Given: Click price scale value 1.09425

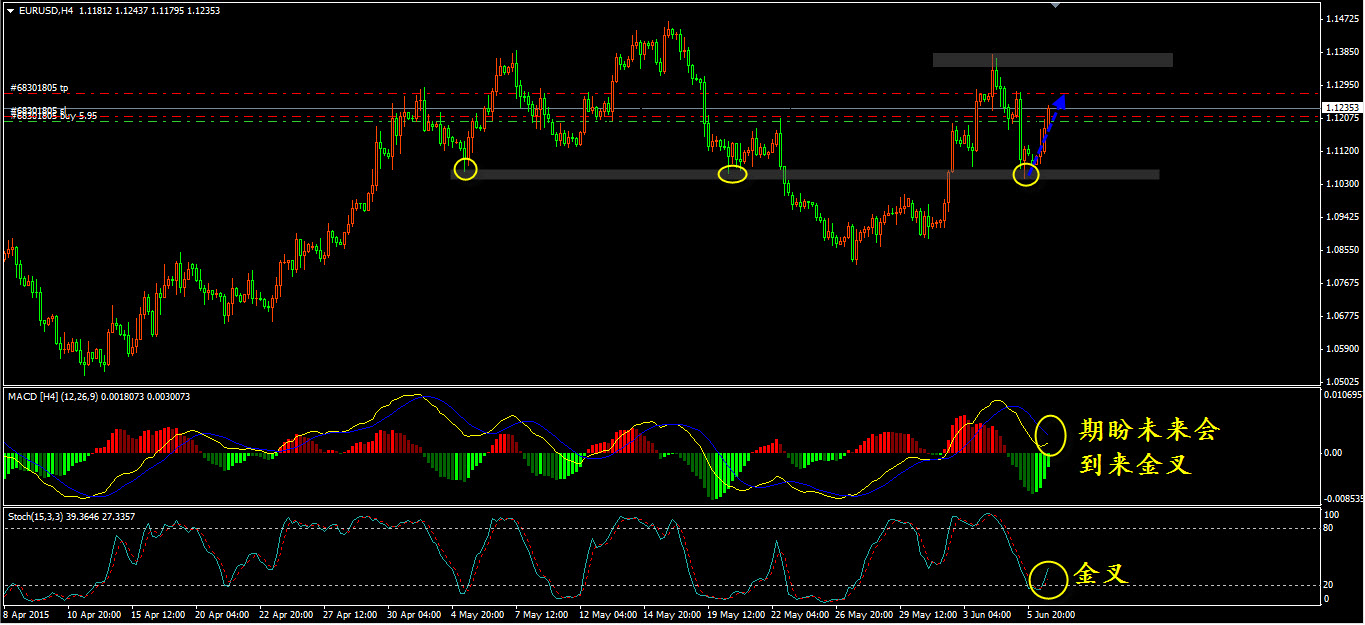Looking at the screenshot, I should [x=1342, y=216].
